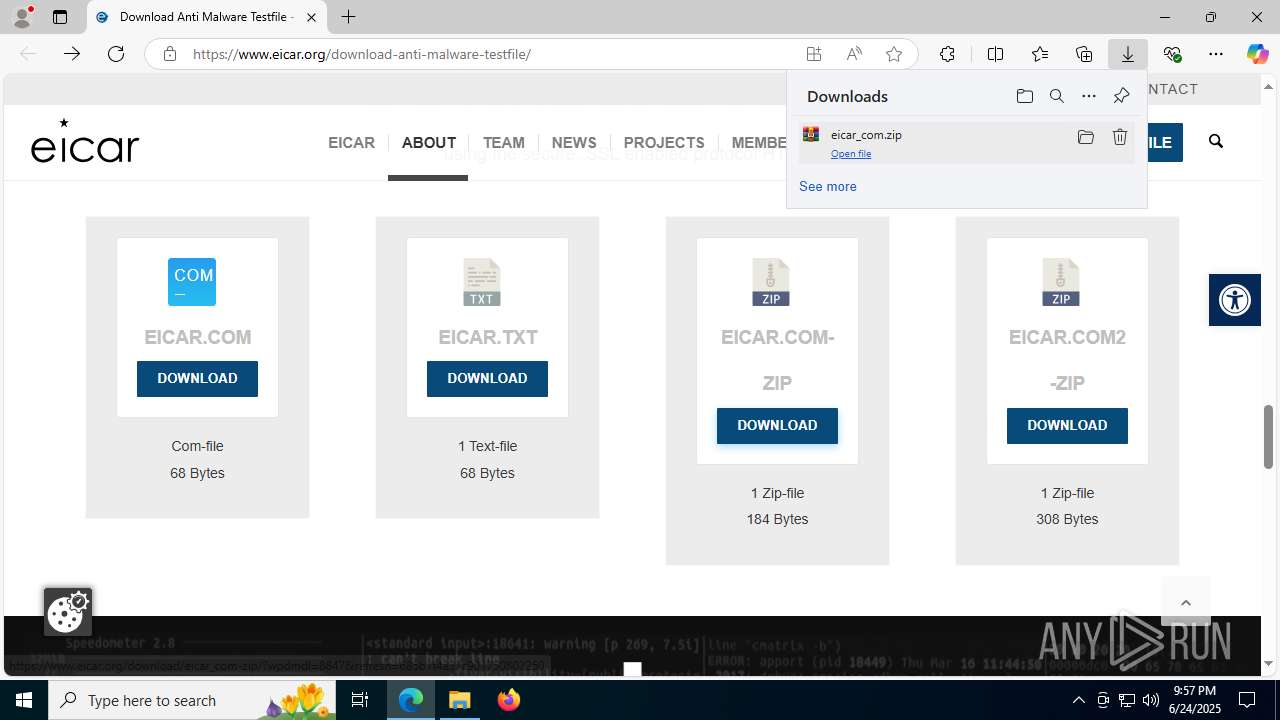
Task: Show hidden system tray icons
Action: tap(1078, 700)
